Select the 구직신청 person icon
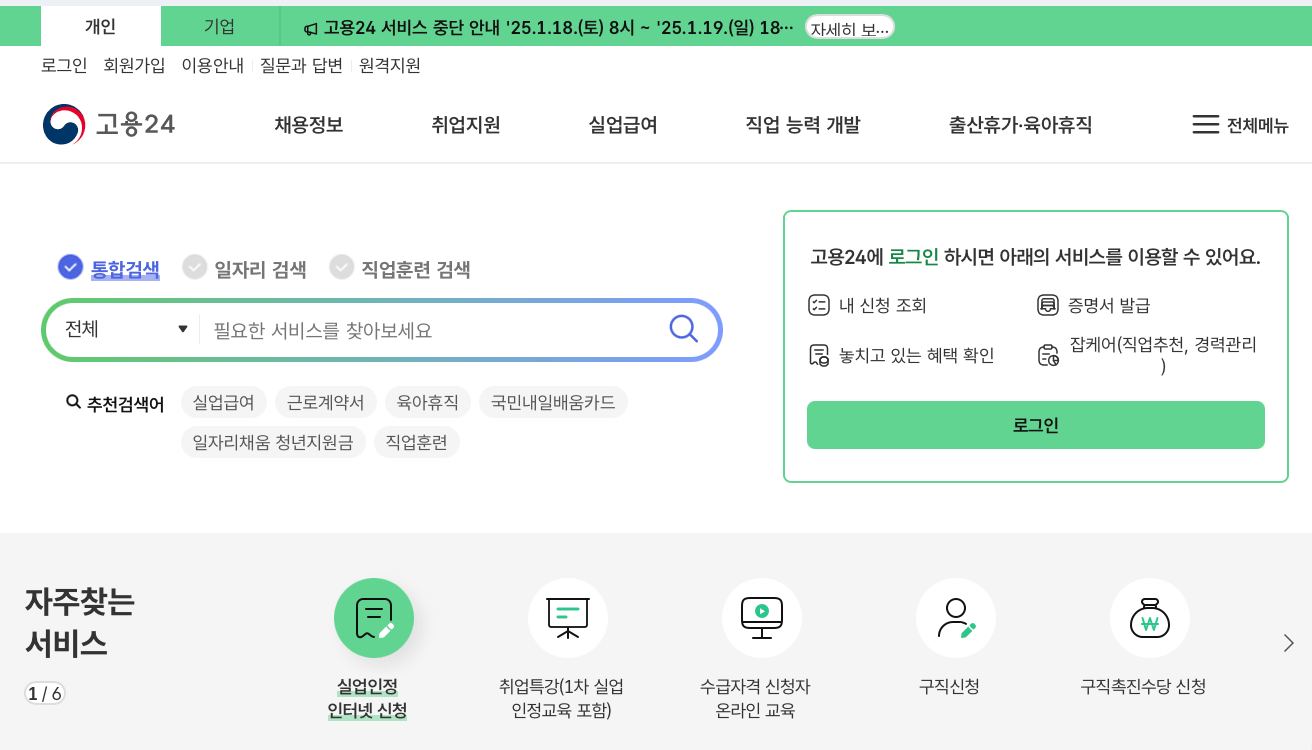The image size is (1312, 750). pyautogui.click(x=955, y=618)
